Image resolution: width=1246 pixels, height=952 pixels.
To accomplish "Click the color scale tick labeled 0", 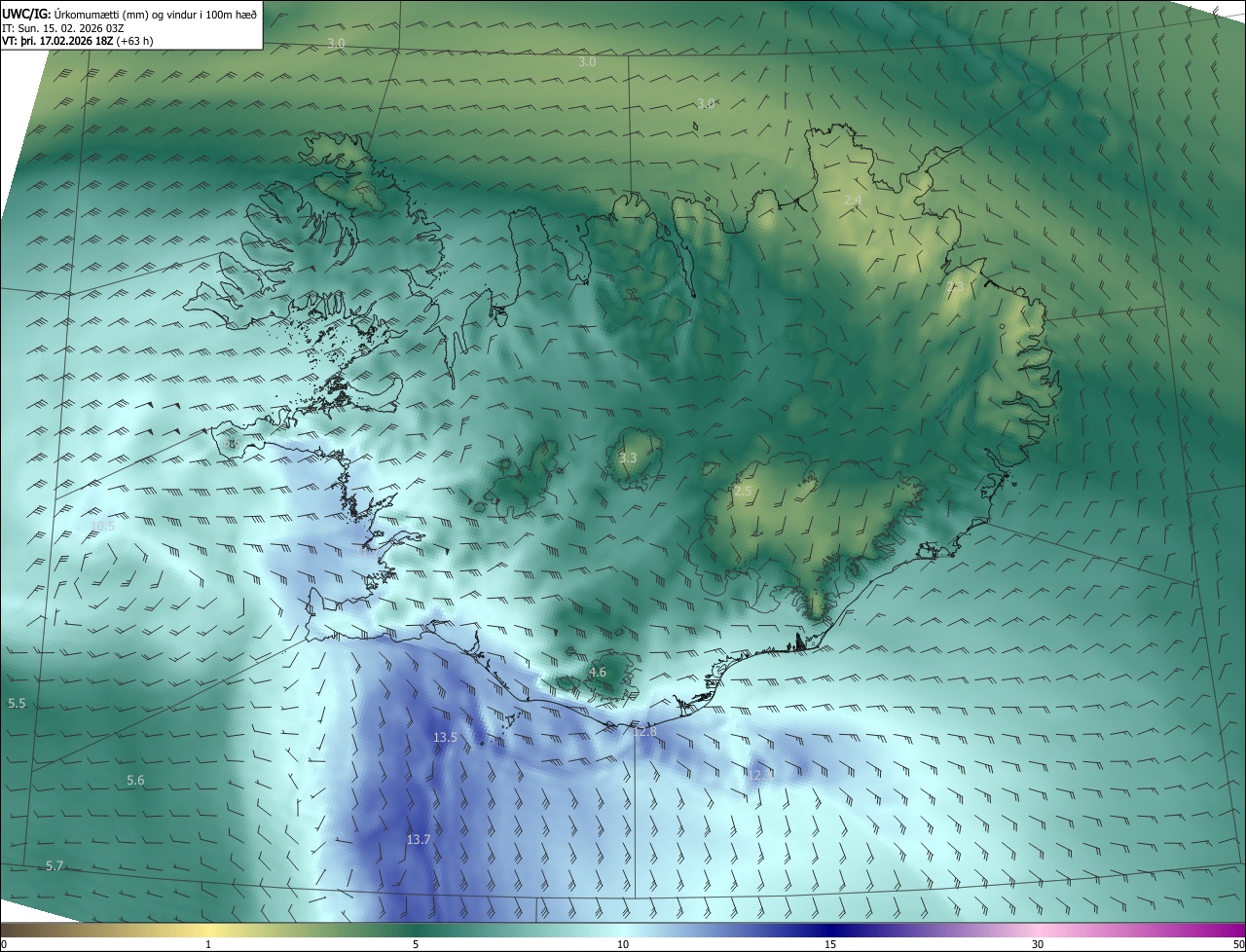I will pyautogui.click(x=4, y=945).
